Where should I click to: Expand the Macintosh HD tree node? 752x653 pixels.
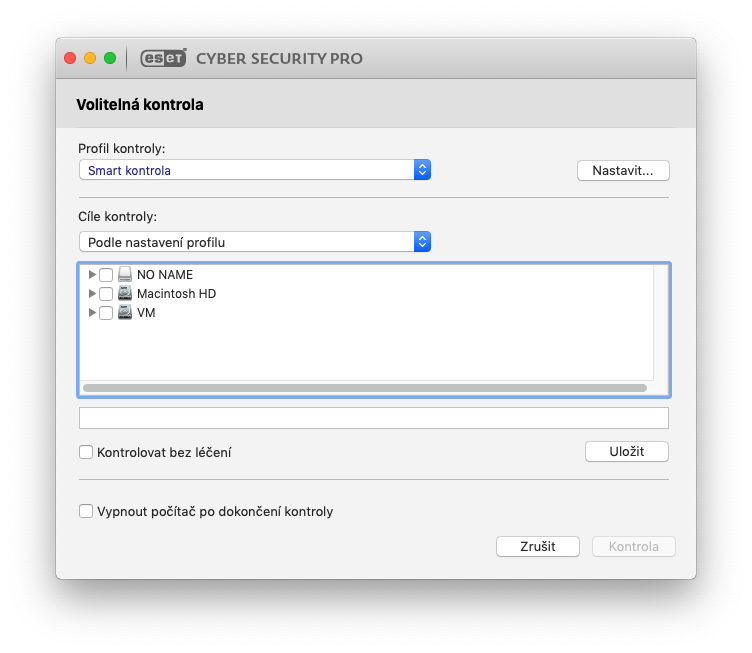coord(92,293)
